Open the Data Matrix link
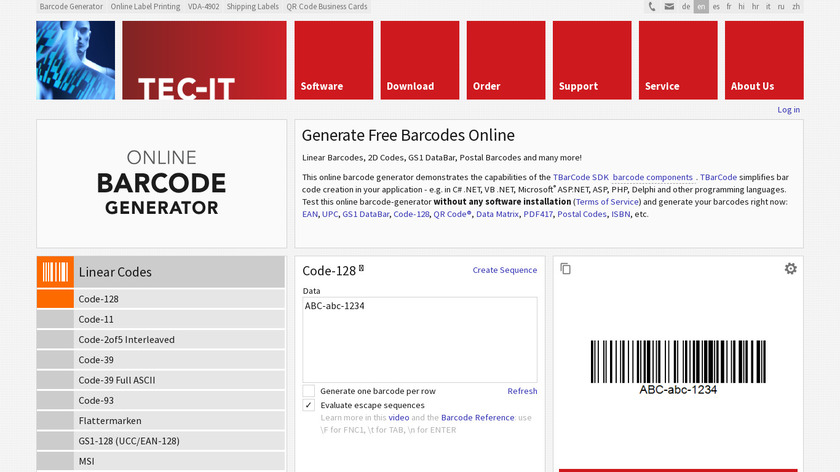The height and width of the screenshot is (472, 840). [497, 214]
